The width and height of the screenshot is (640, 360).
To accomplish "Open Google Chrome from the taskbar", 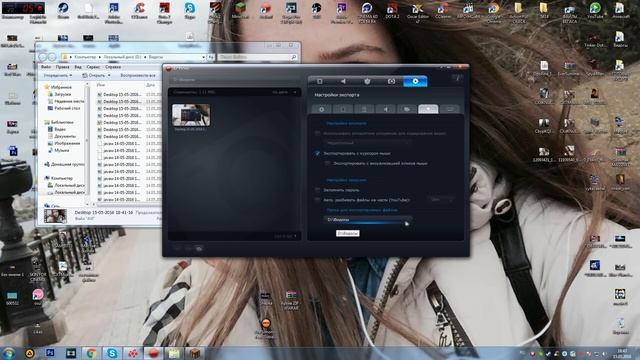I will coord(91,353).
